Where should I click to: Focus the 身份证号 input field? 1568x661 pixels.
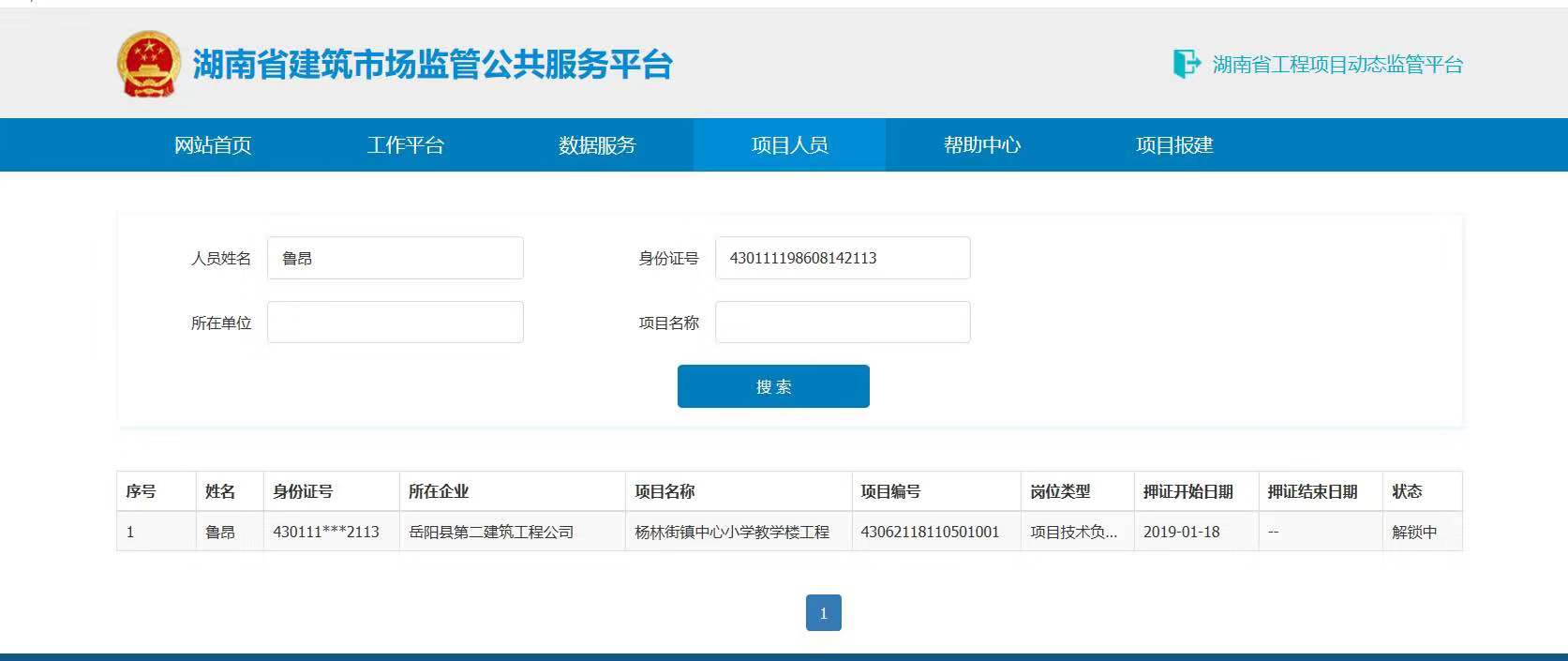(842, 258)
